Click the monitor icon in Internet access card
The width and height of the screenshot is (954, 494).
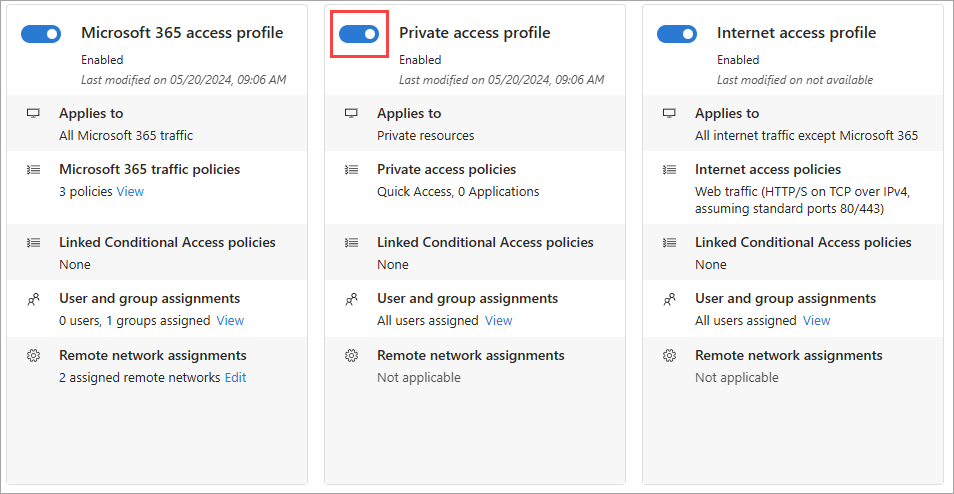(669, 114)
